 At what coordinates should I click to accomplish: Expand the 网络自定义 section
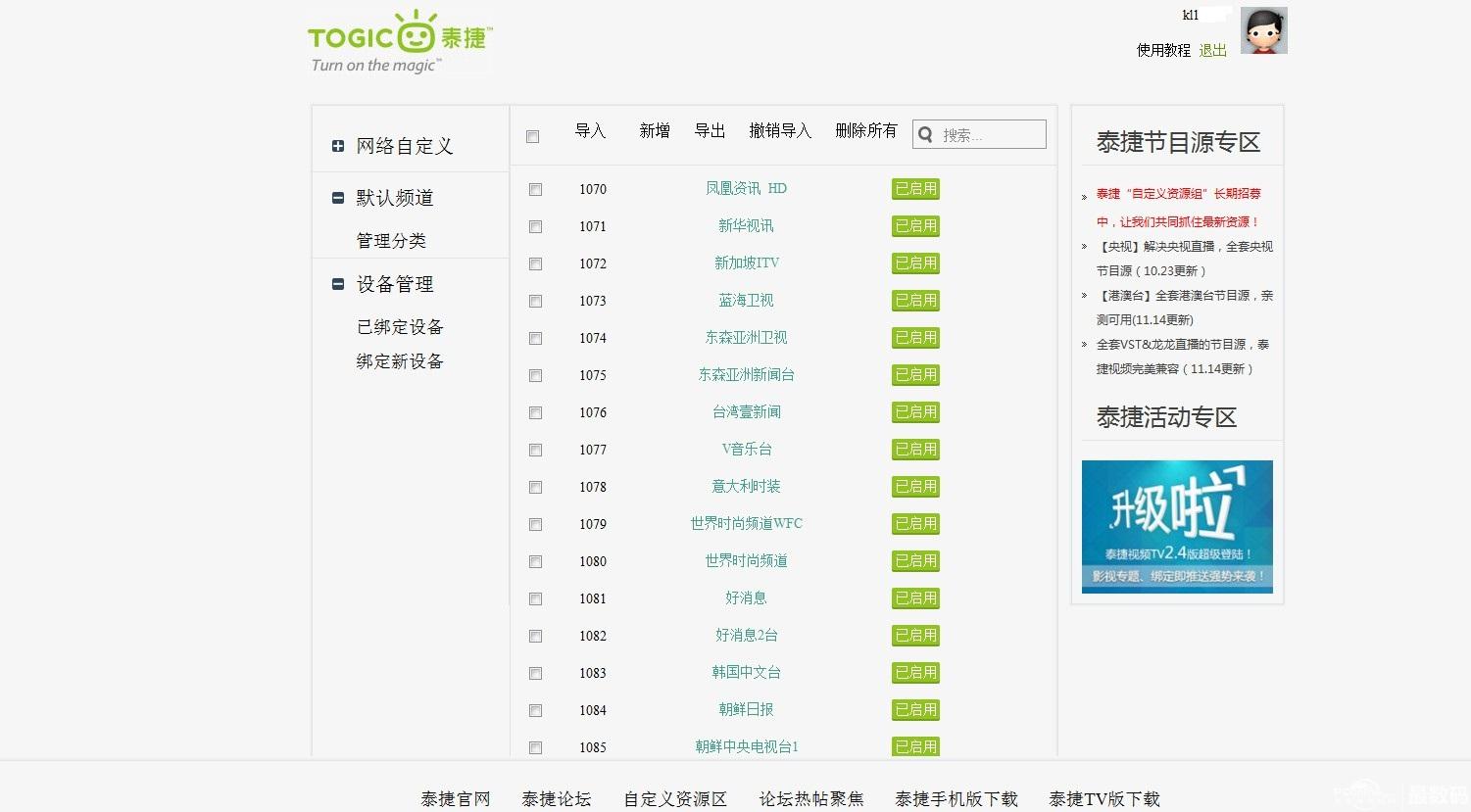[338, 146]
